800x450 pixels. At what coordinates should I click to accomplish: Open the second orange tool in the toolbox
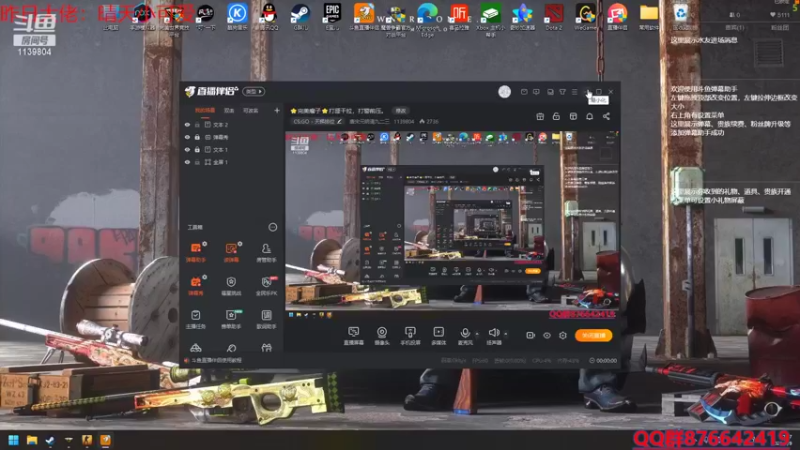(231, 252)
